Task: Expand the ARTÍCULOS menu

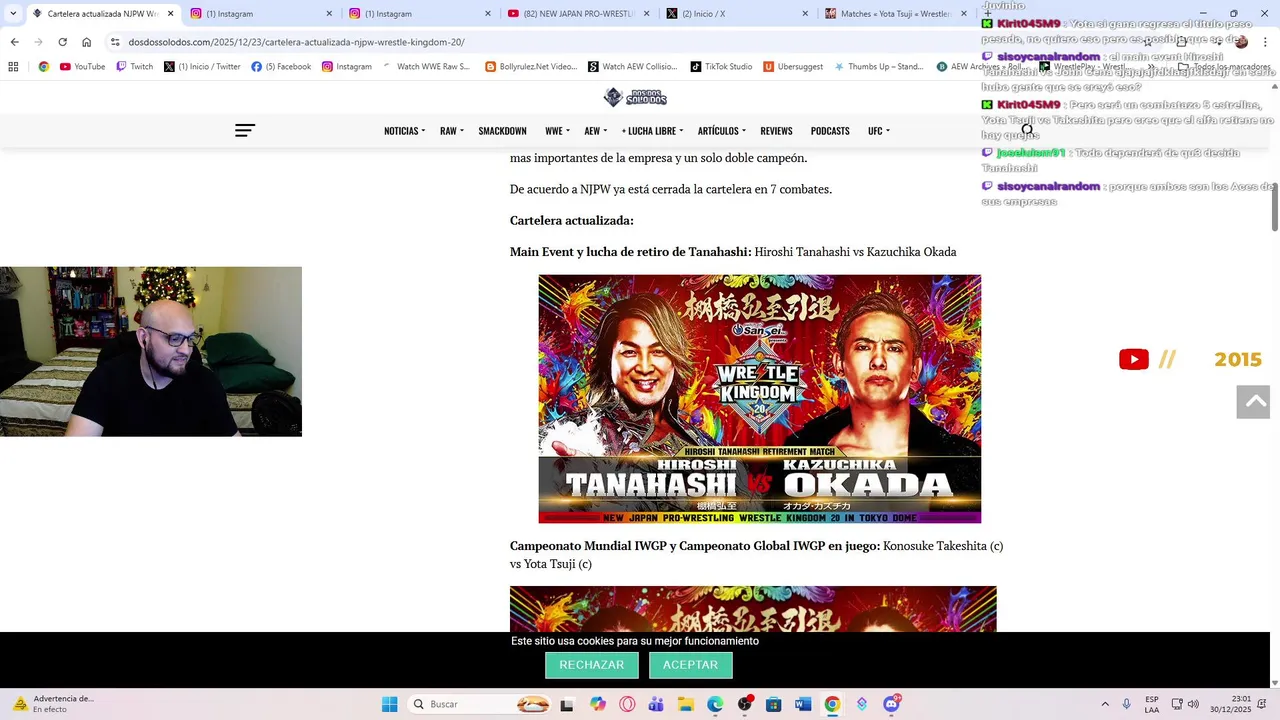Action: tap(722, 131)
